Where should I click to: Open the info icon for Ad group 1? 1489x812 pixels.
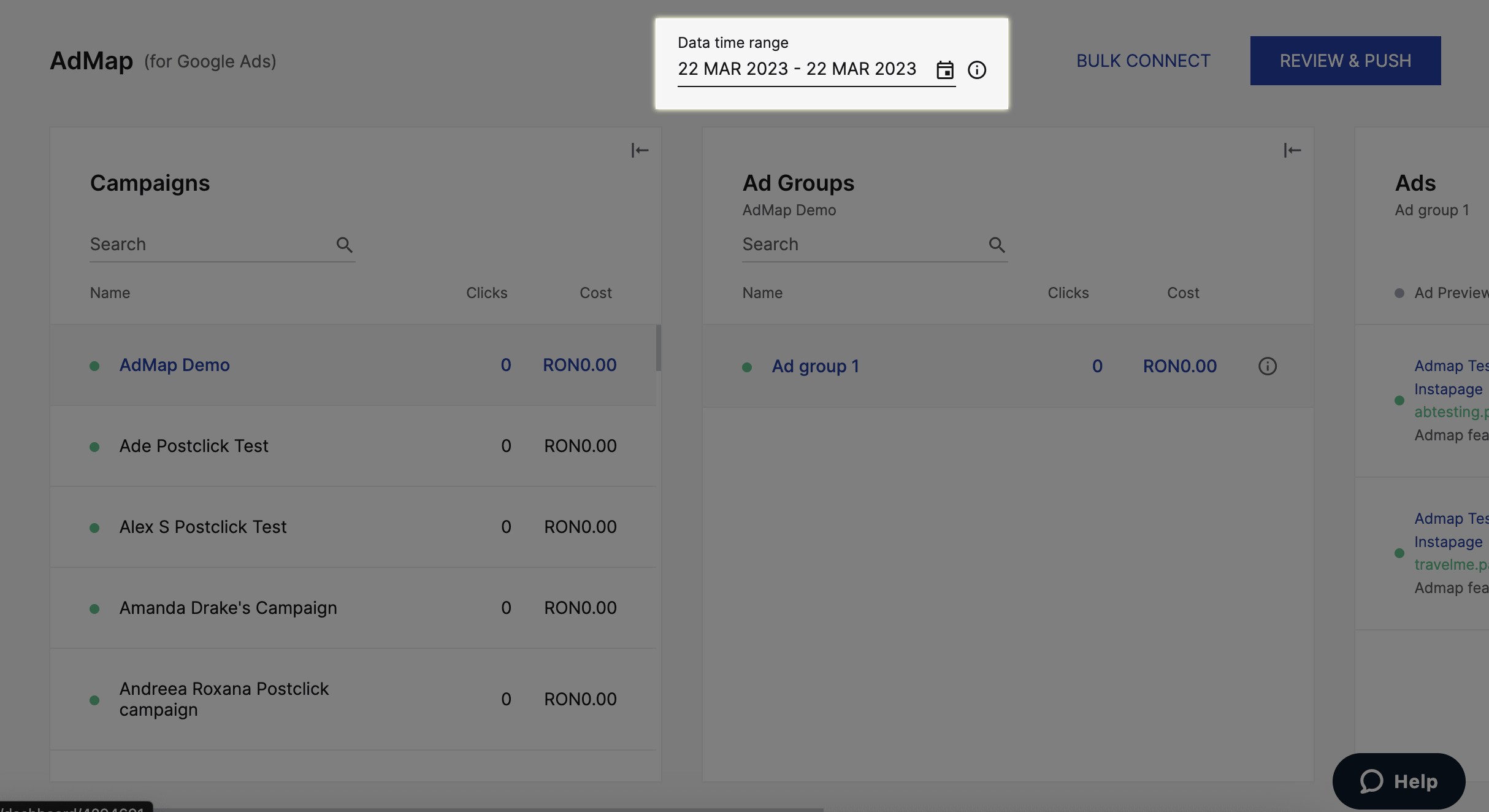coord(1267,366)
